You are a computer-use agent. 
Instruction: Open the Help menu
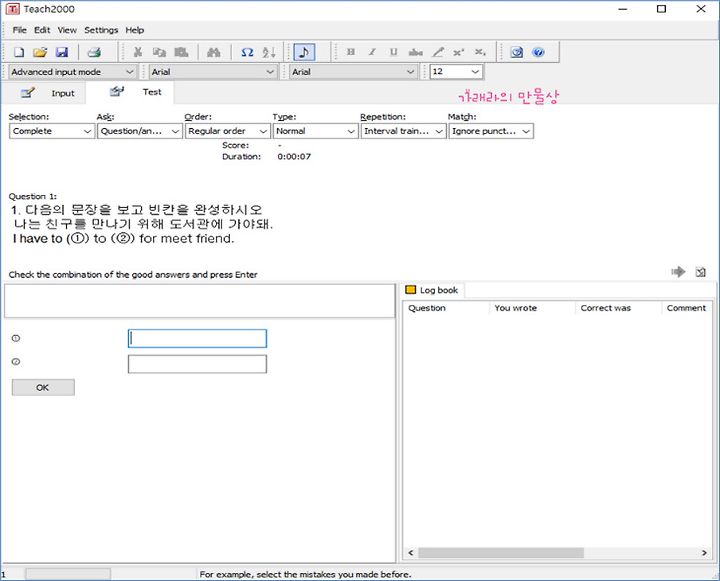pos(135,30)
